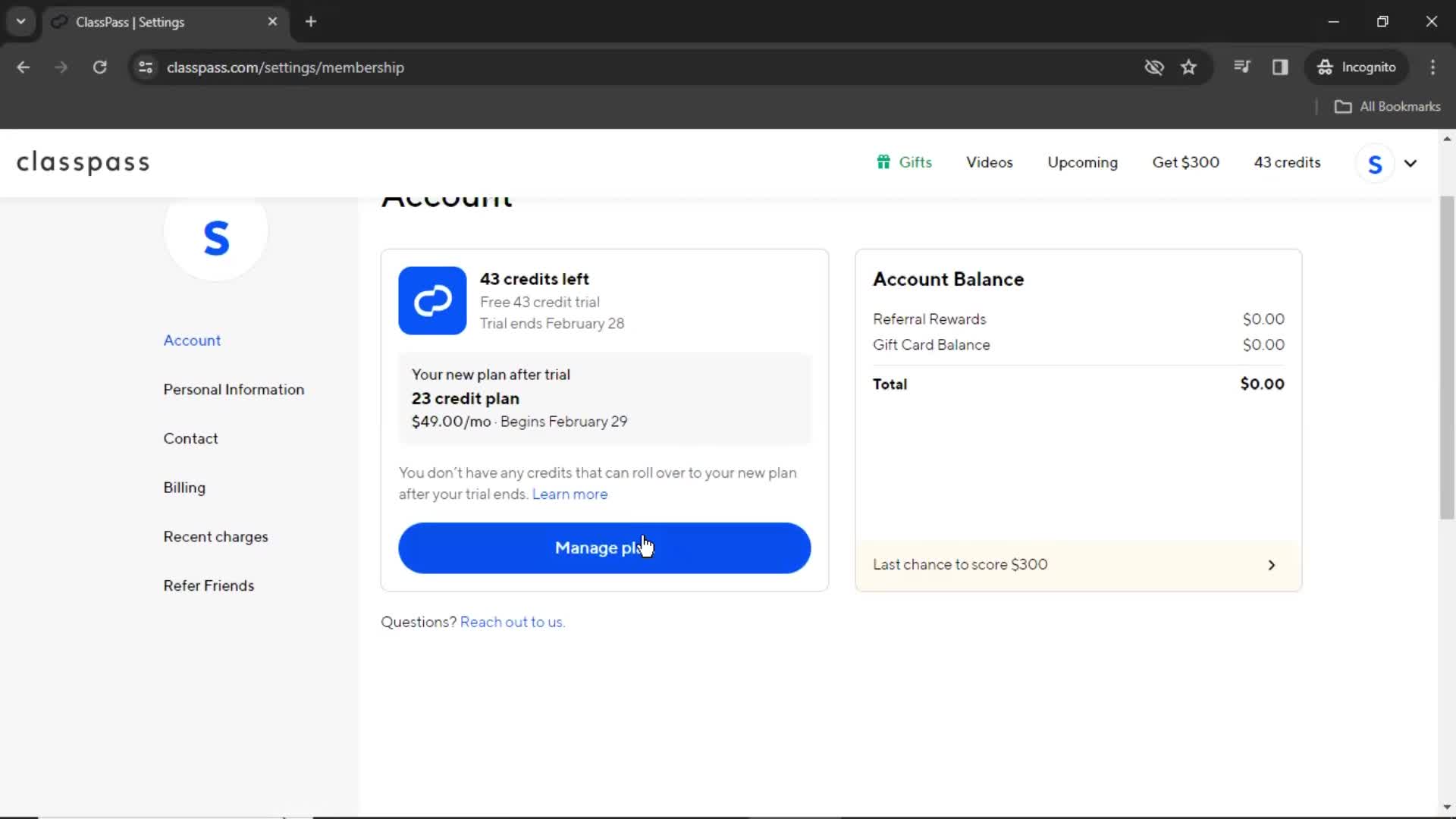This screenshot has width=1456, height=819.
Task: Click the blue ClassPass credits icon
Action: click(432, 300)
